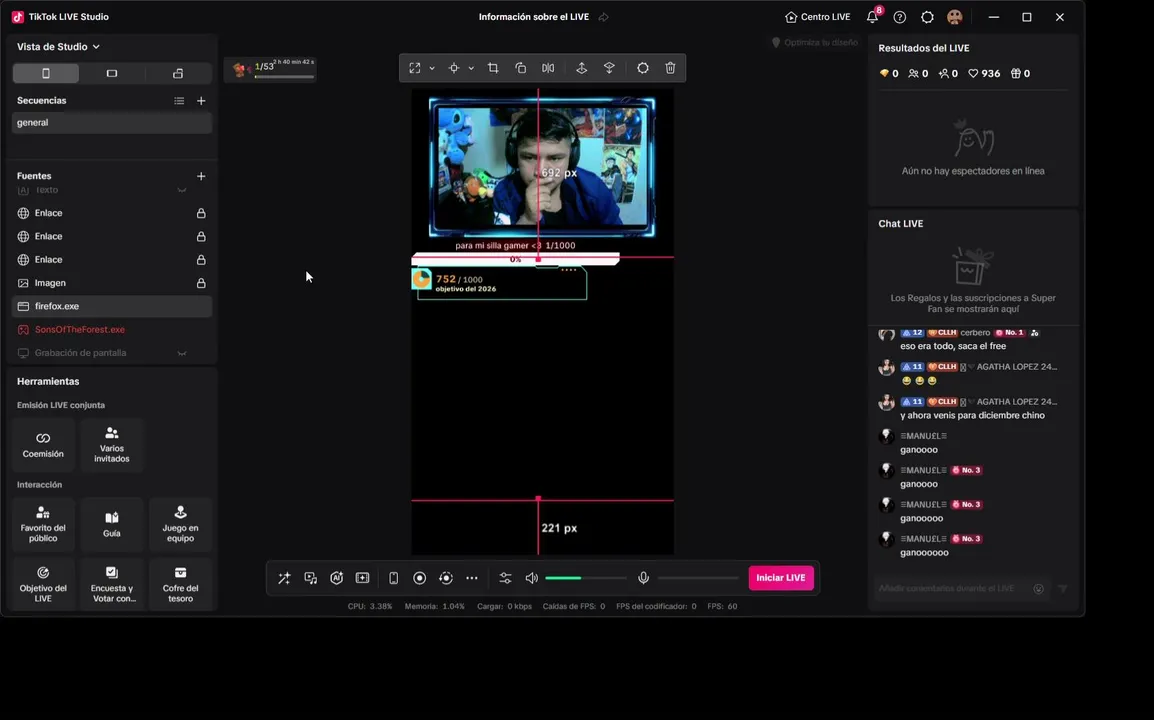Open Cofre del tesoro tool
1154x720 pixels.
180,585
